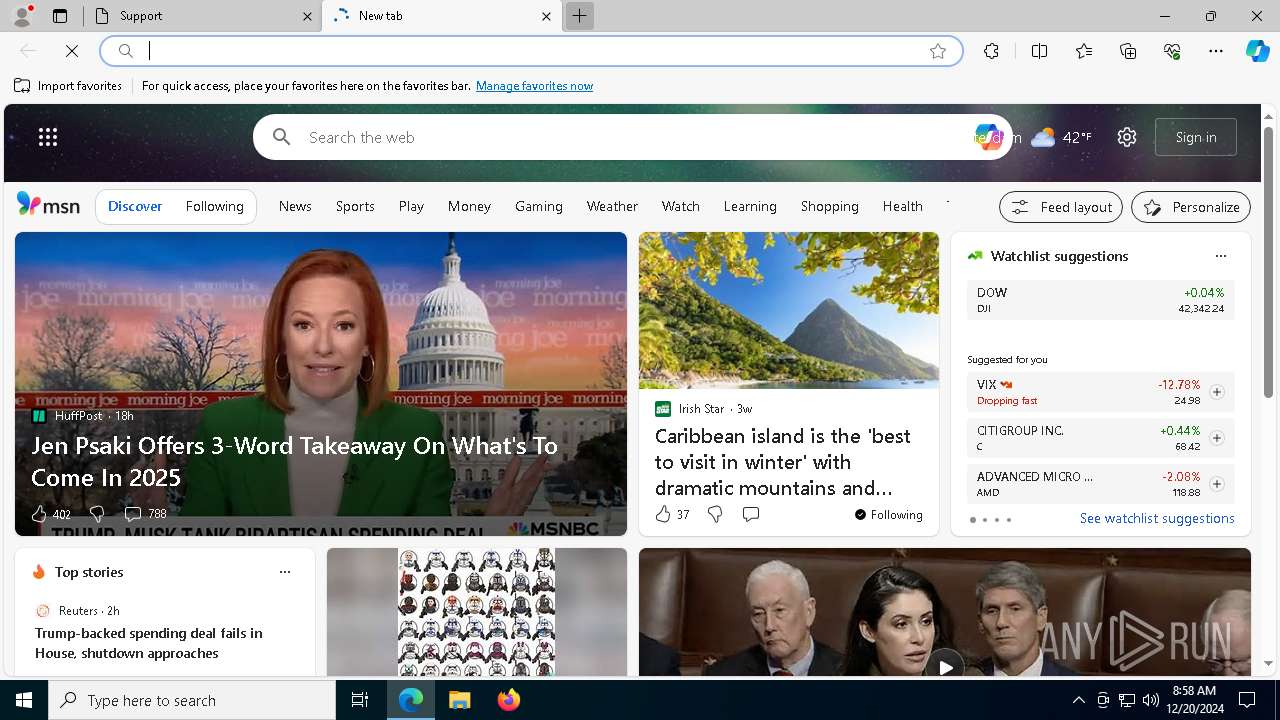Add CITIGROUP INC. to watchlist

pyautogui.click(x=1216, y=438)
